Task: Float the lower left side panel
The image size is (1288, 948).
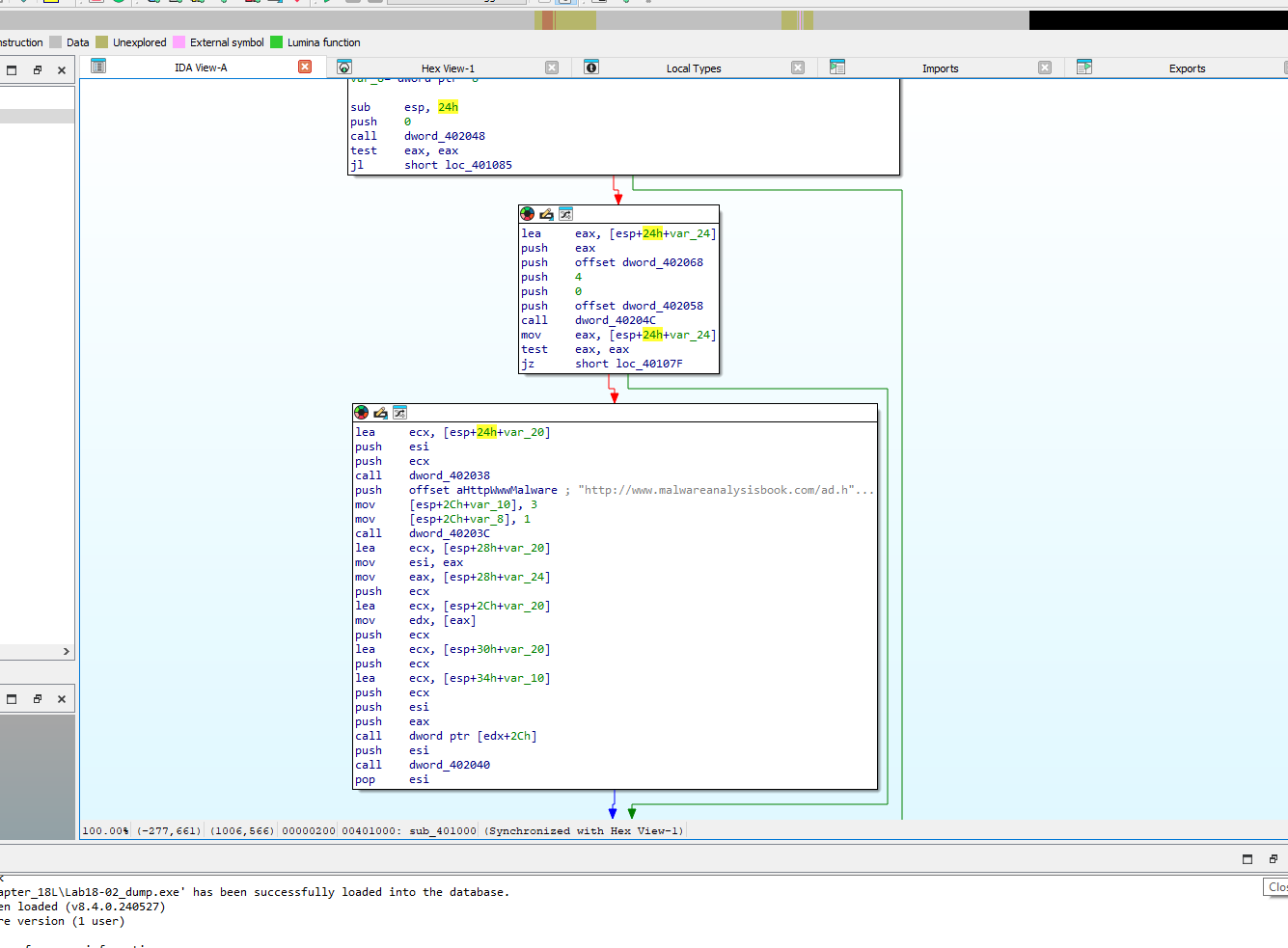Action: click(12, 699)
